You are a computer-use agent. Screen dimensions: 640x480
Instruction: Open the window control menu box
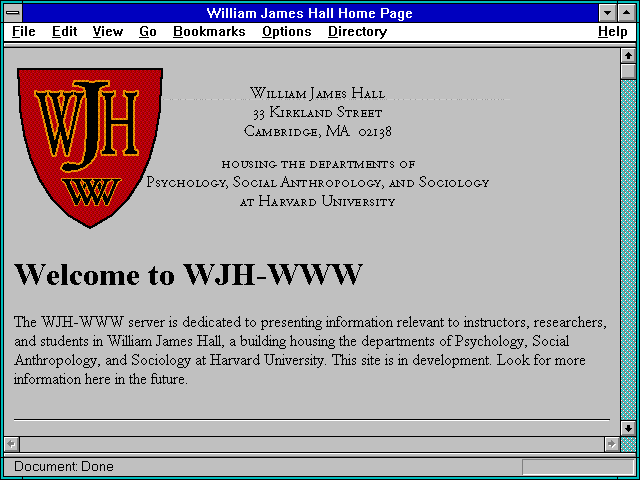pos(13,13)
